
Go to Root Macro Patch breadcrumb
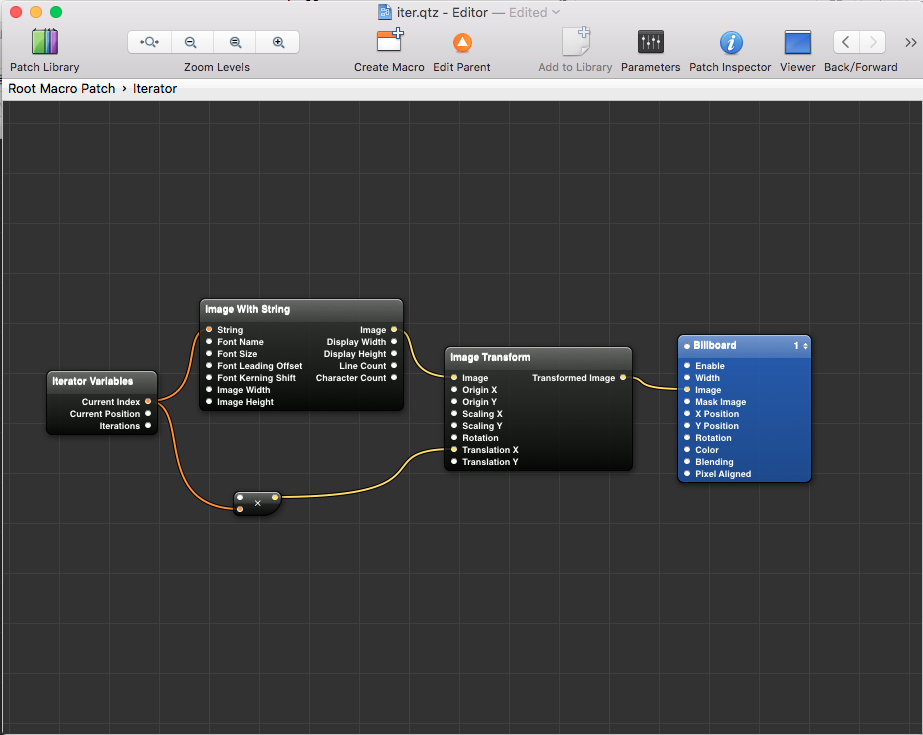(x=62, y=89)
